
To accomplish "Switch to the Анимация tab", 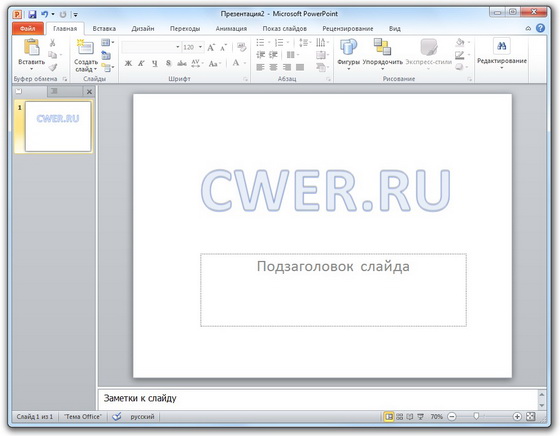I will [x=231, y=29].
